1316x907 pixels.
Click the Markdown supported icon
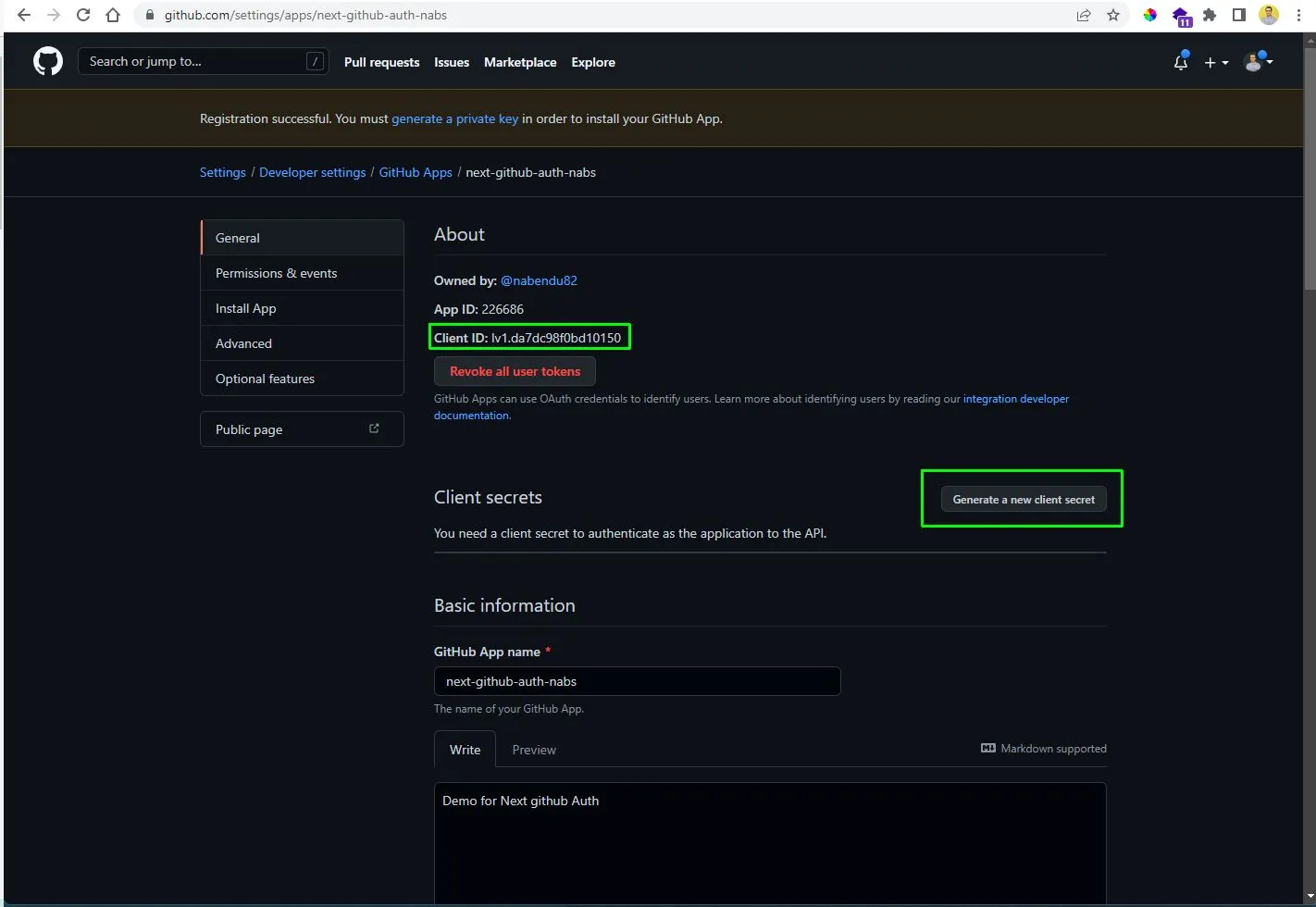pyautogui.click(x=988, y=748)
